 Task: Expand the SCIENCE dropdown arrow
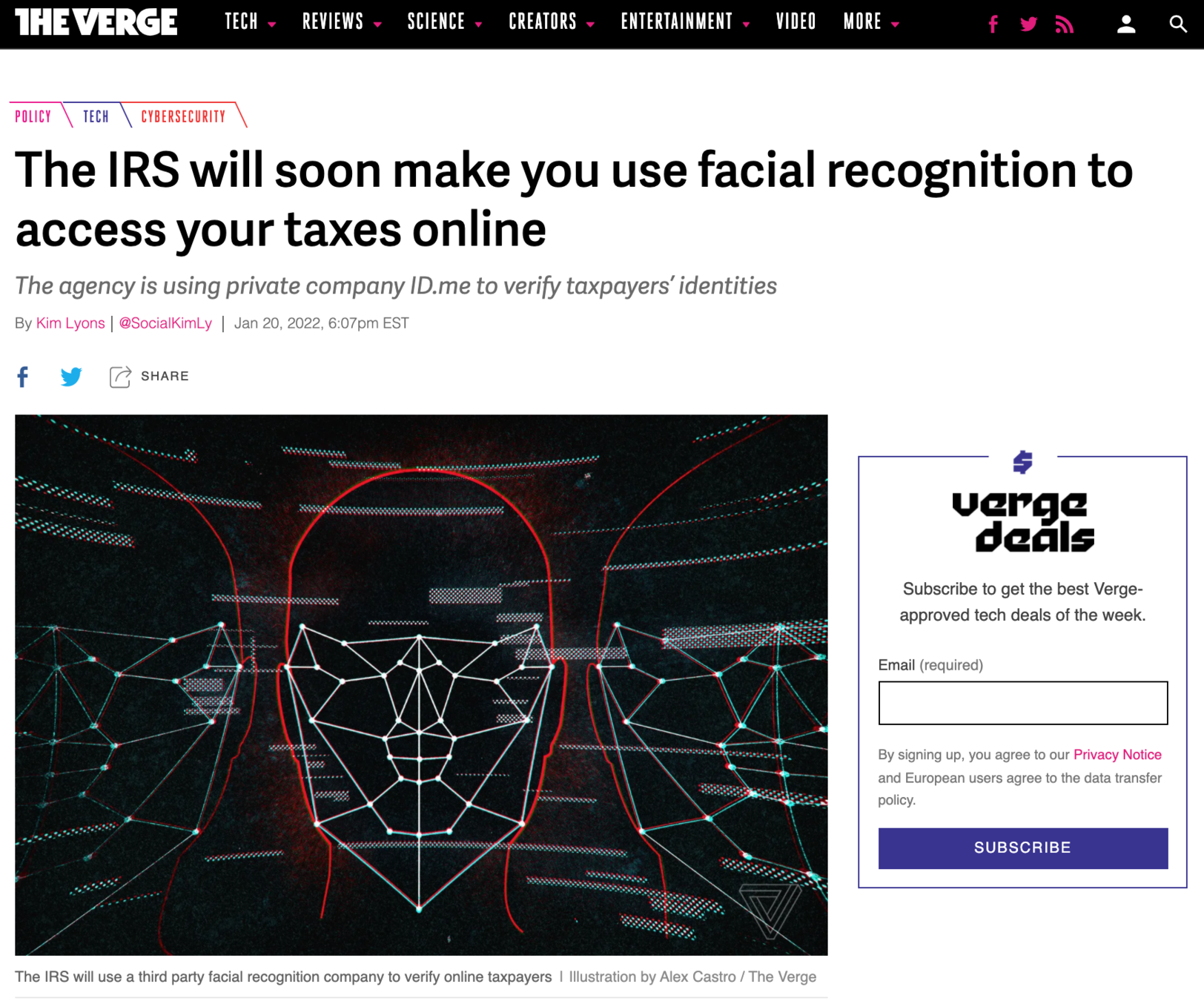point(479,25)
